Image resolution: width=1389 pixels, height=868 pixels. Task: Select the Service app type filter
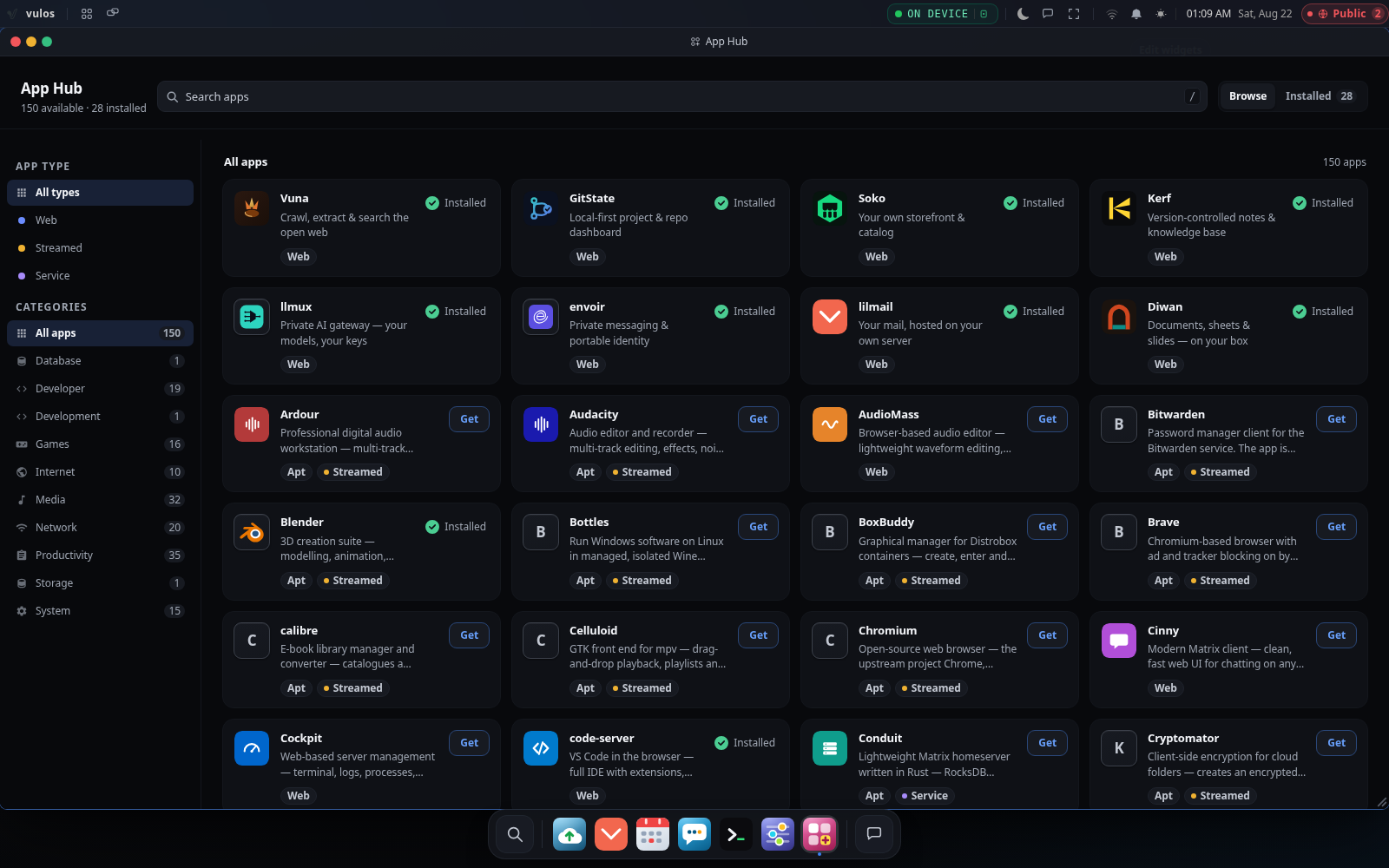[100, 276]
